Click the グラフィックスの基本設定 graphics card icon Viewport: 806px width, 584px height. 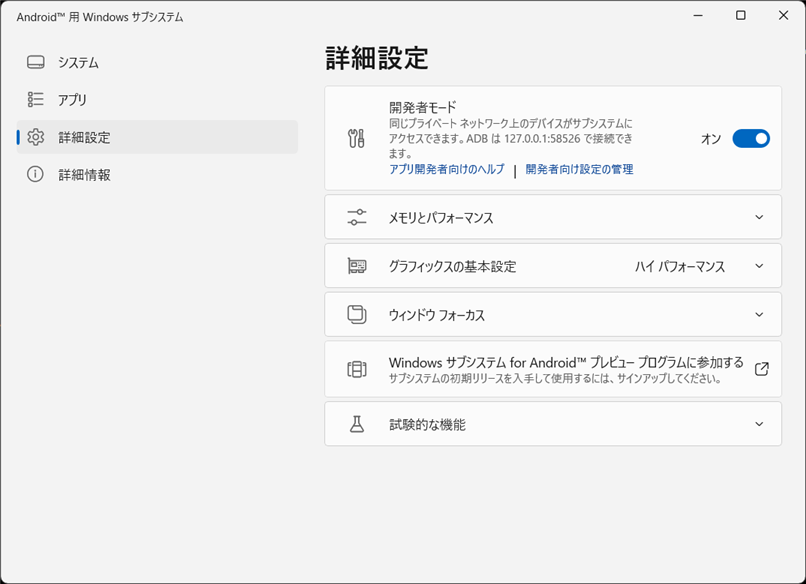click(357, 266)
